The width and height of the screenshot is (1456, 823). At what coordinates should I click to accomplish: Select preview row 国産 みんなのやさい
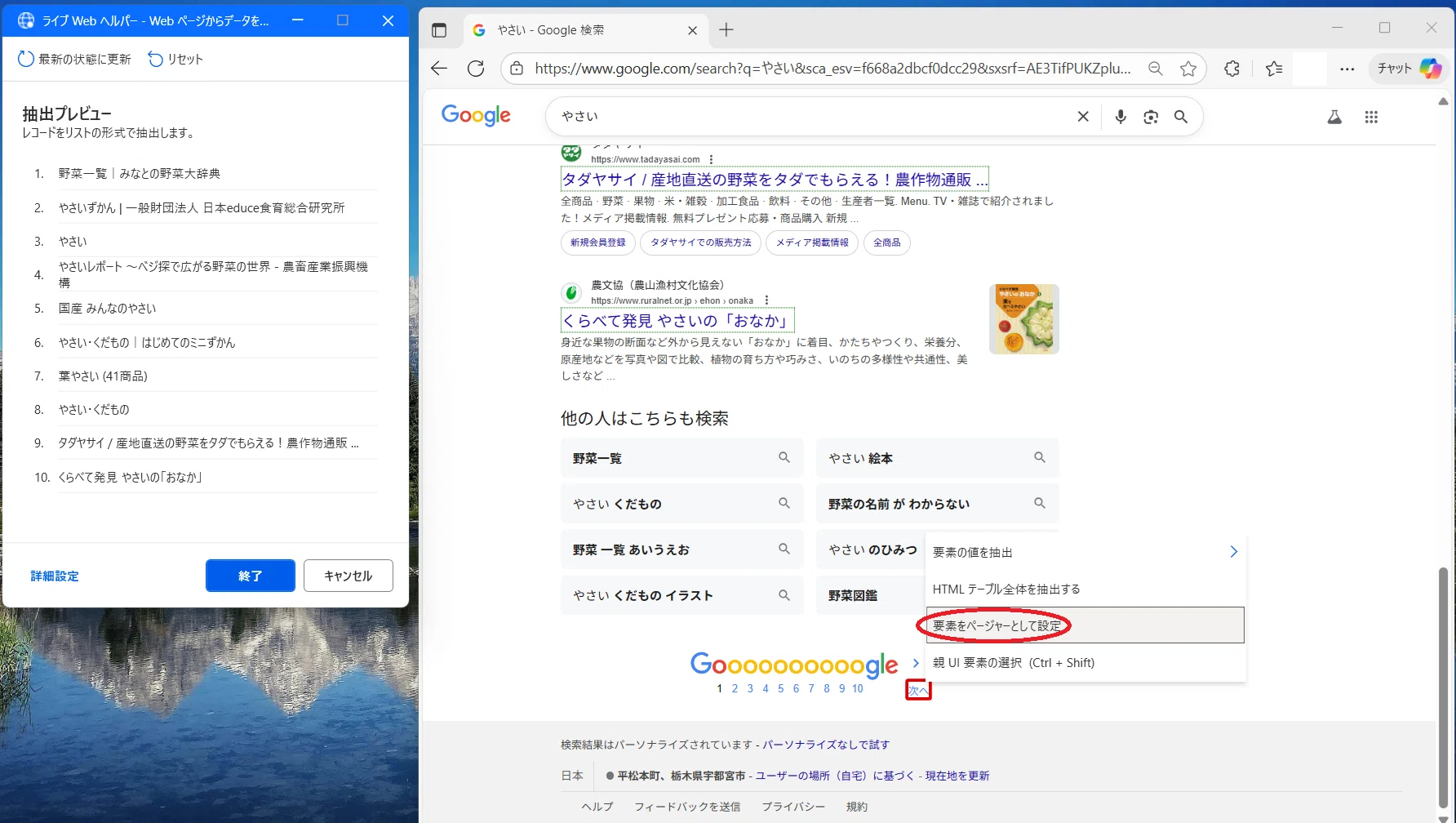(x=206, y=309)
